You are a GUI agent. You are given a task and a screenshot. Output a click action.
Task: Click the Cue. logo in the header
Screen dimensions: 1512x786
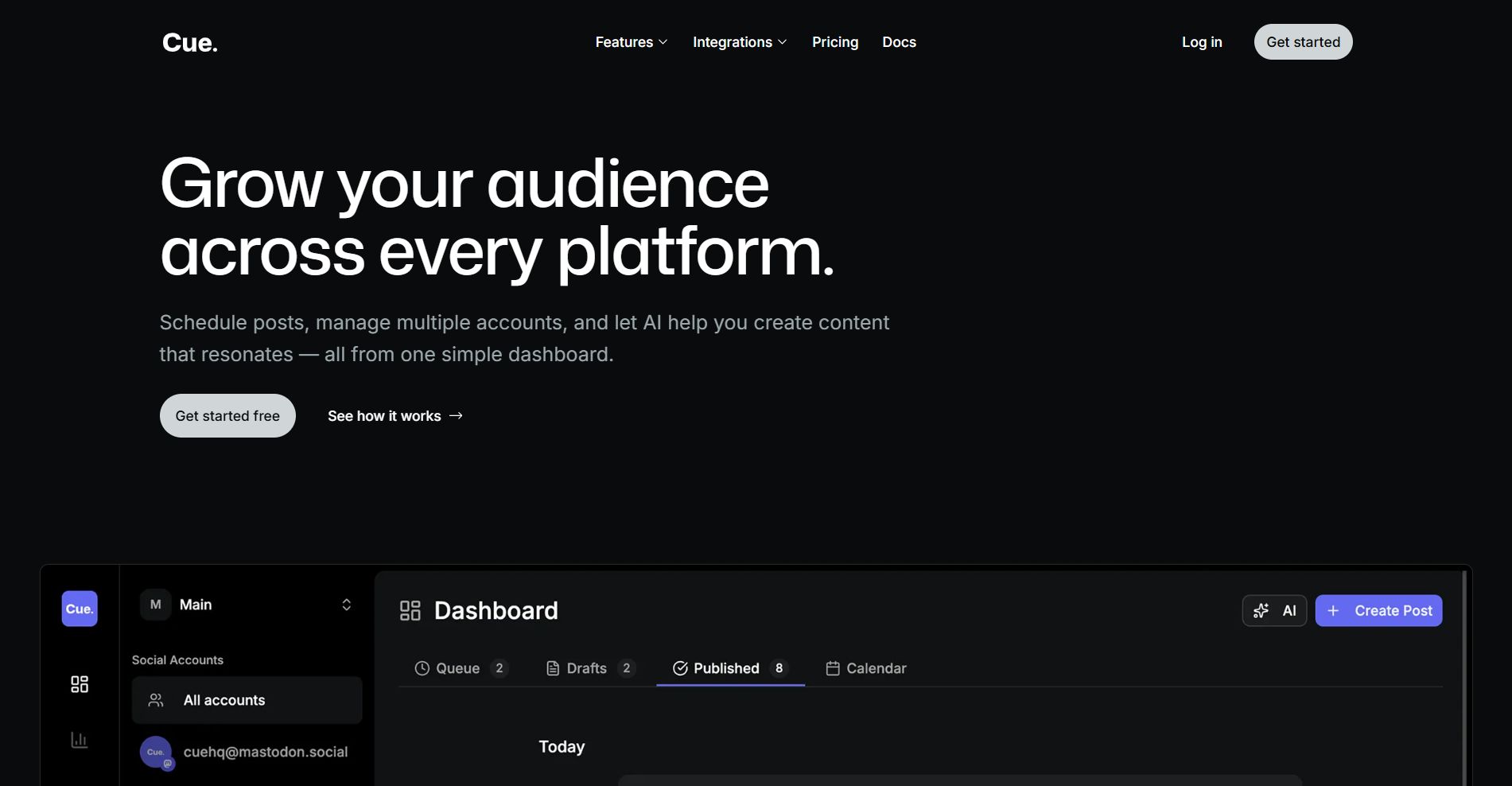[190, 42]
